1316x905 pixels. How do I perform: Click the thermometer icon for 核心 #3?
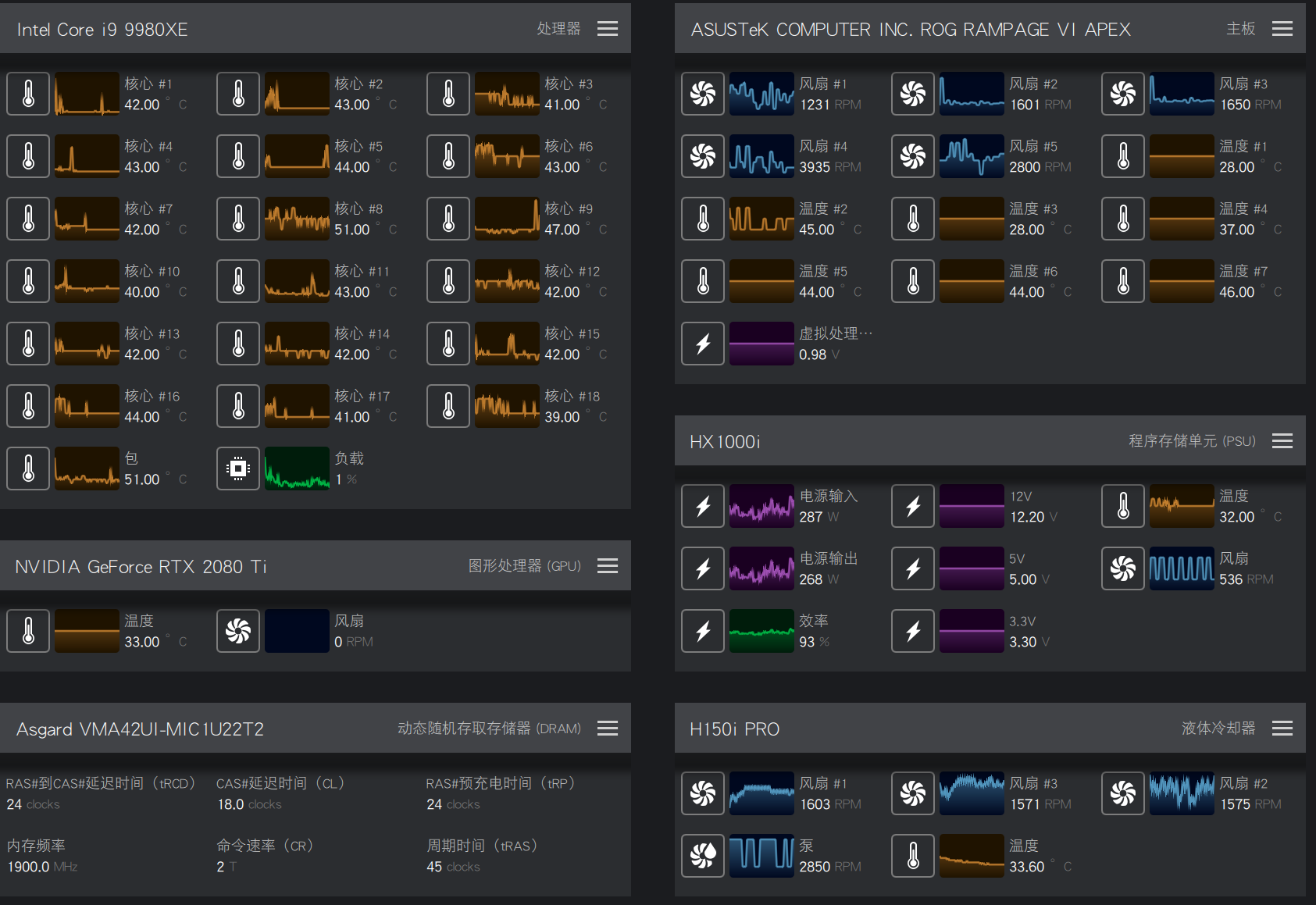coord(448,94)
